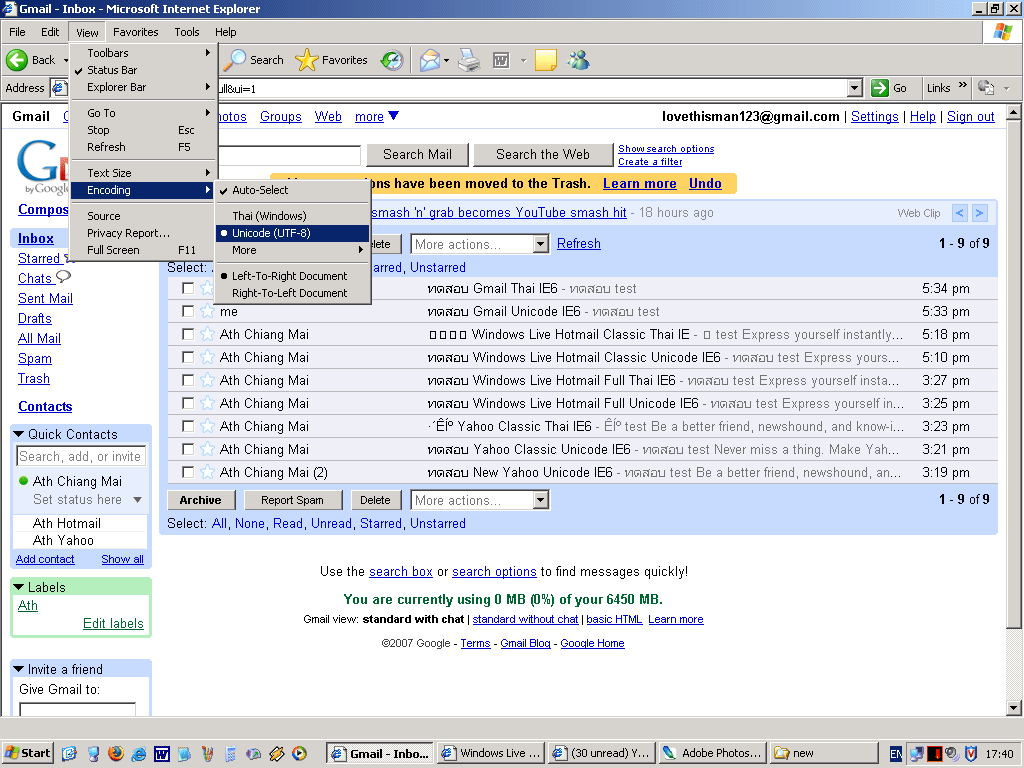Open Word from the quick launch bar

[161, 754]
